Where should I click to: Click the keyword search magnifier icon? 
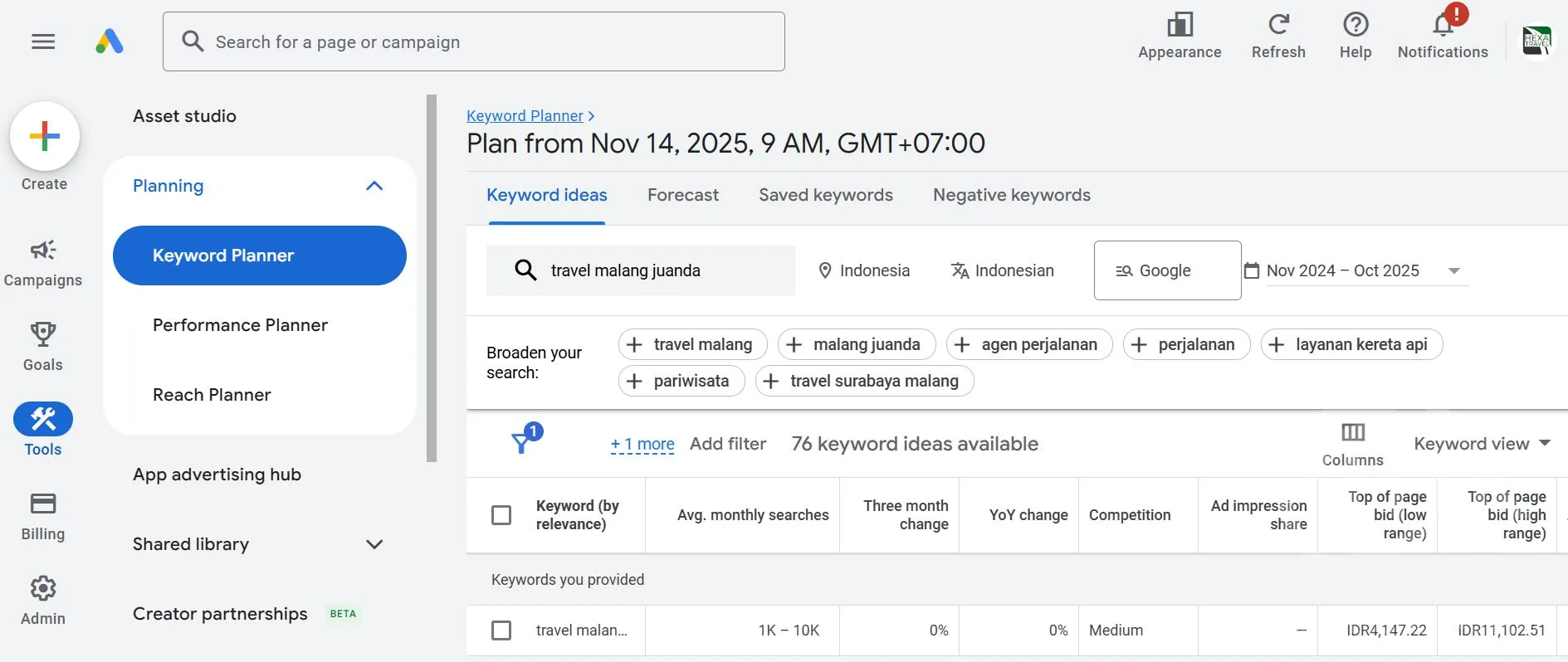[x=525, y=270]
